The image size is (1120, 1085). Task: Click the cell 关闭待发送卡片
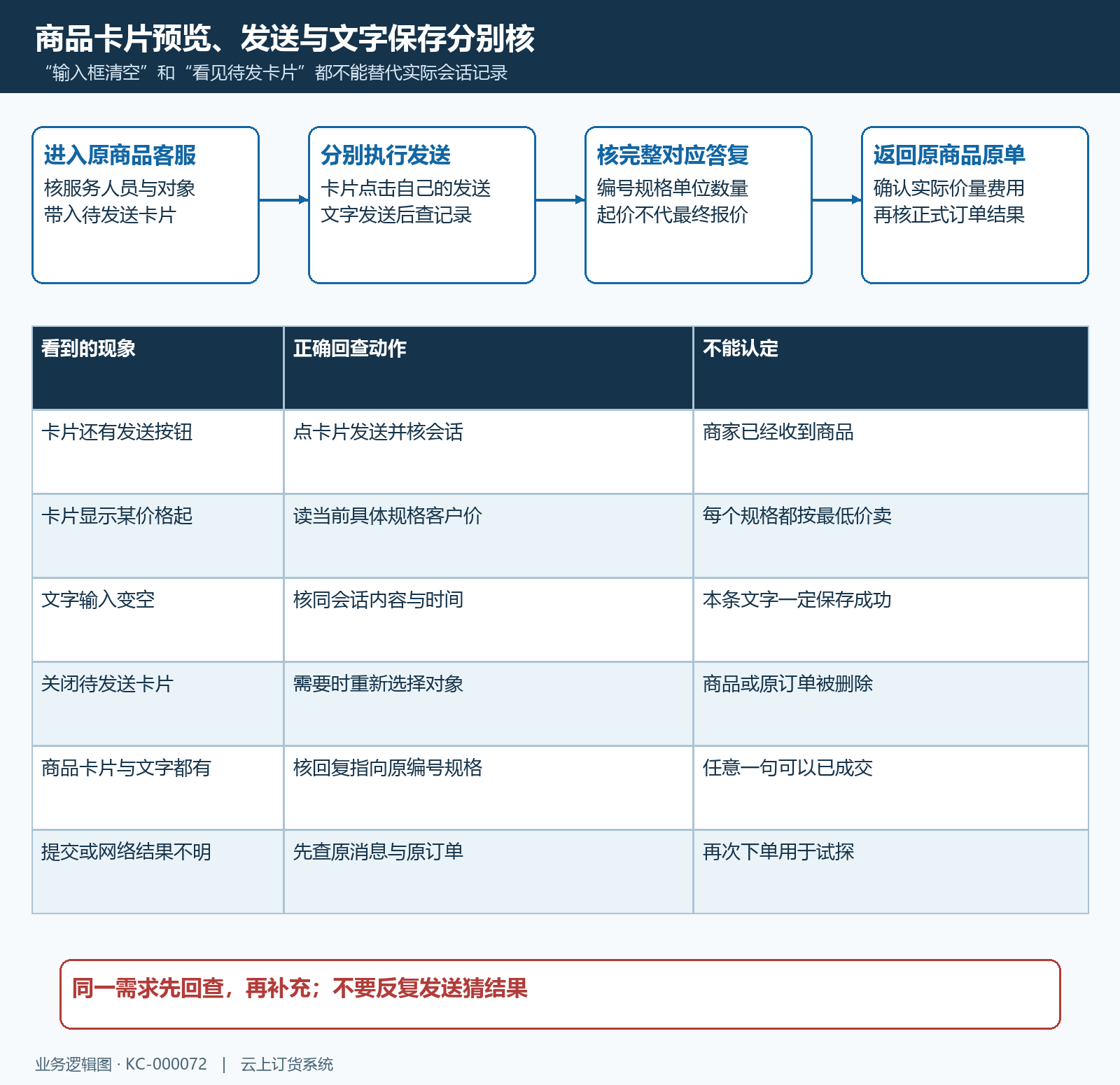click(158, 703)
